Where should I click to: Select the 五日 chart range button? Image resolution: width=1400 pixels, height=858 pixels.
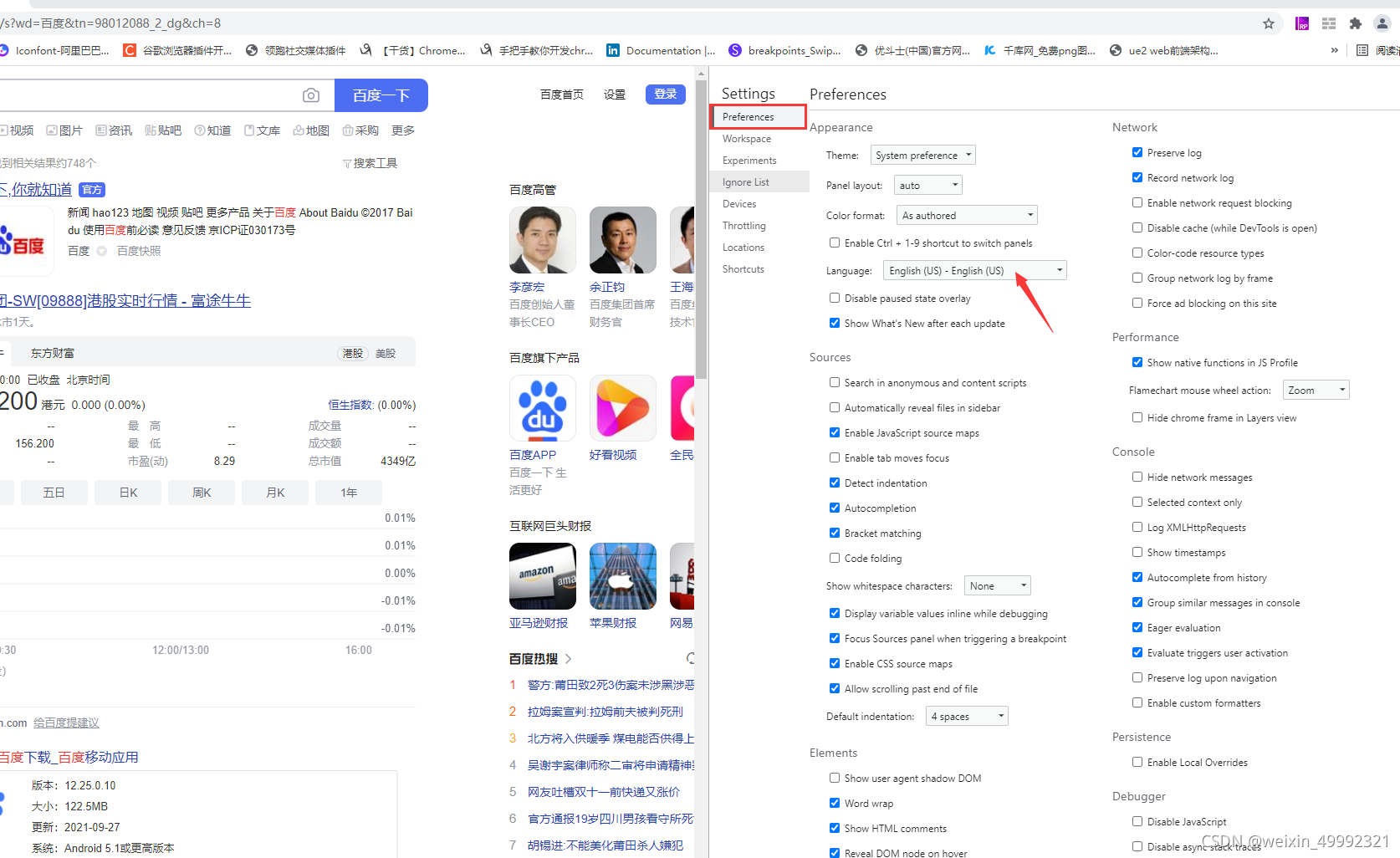click(x=54, y=493)
